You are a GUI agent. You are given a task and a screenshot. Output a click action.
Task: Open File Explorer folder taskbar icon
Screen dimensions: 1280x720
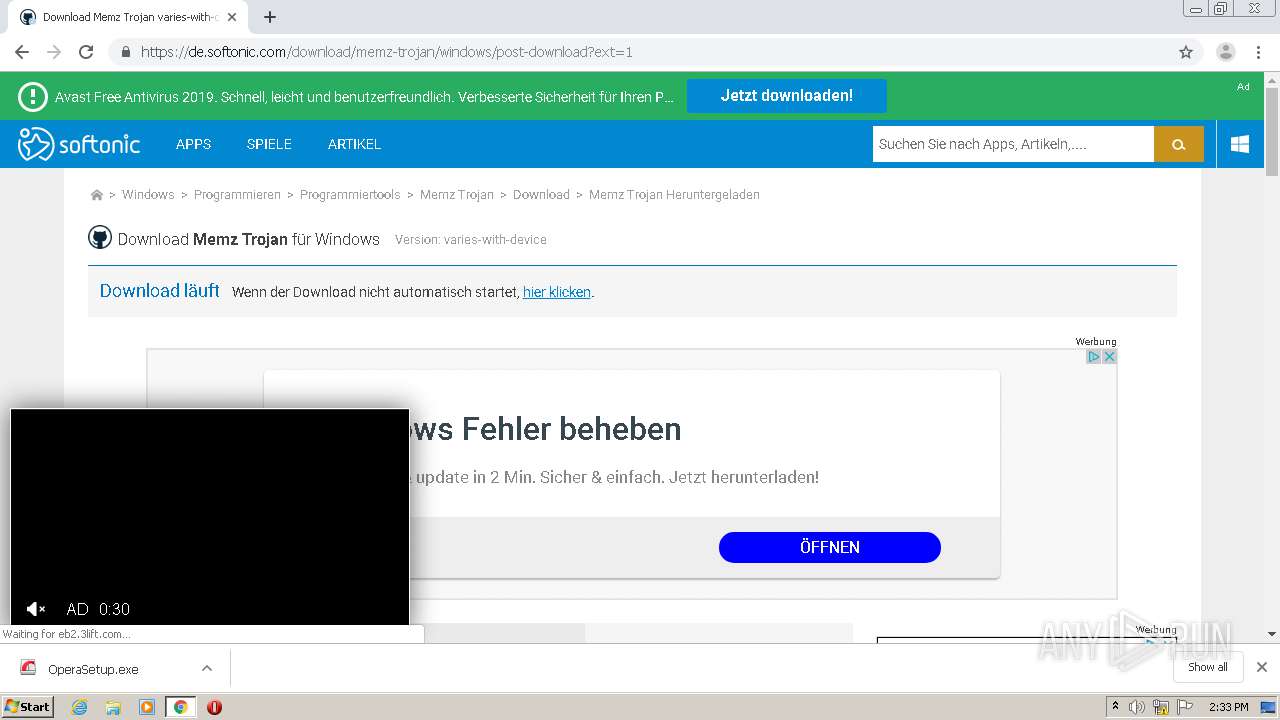coord(113,707)
